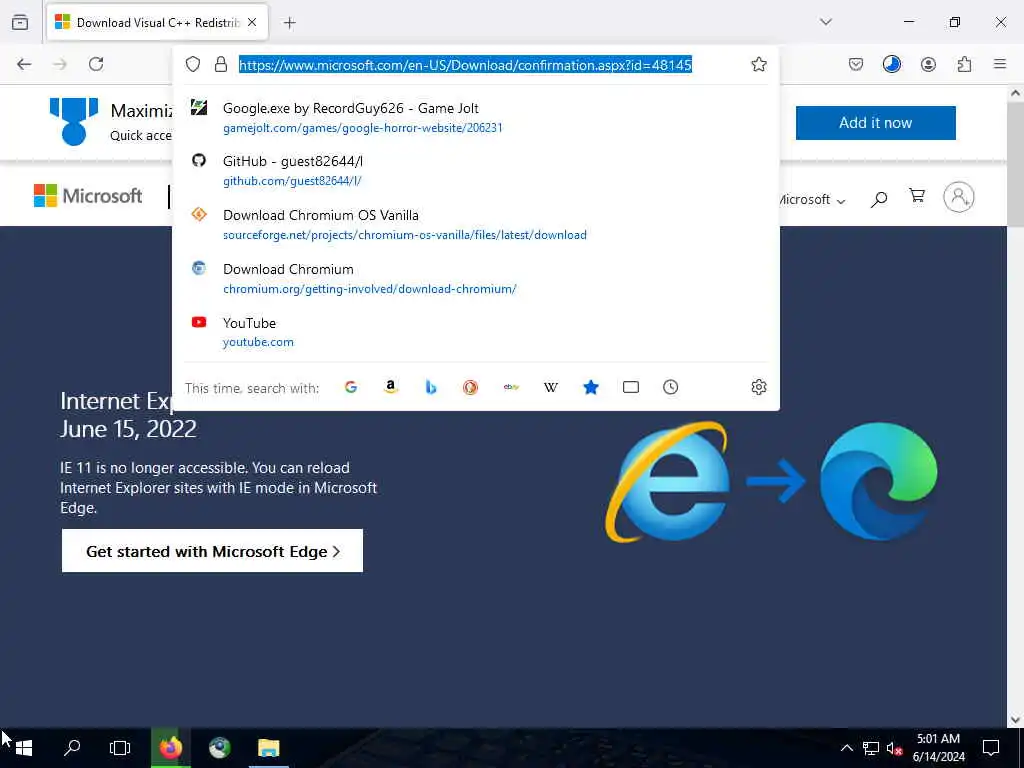Open a new tab with plus button
Viewport: 1024px width, 768px height.
(289, 23)
